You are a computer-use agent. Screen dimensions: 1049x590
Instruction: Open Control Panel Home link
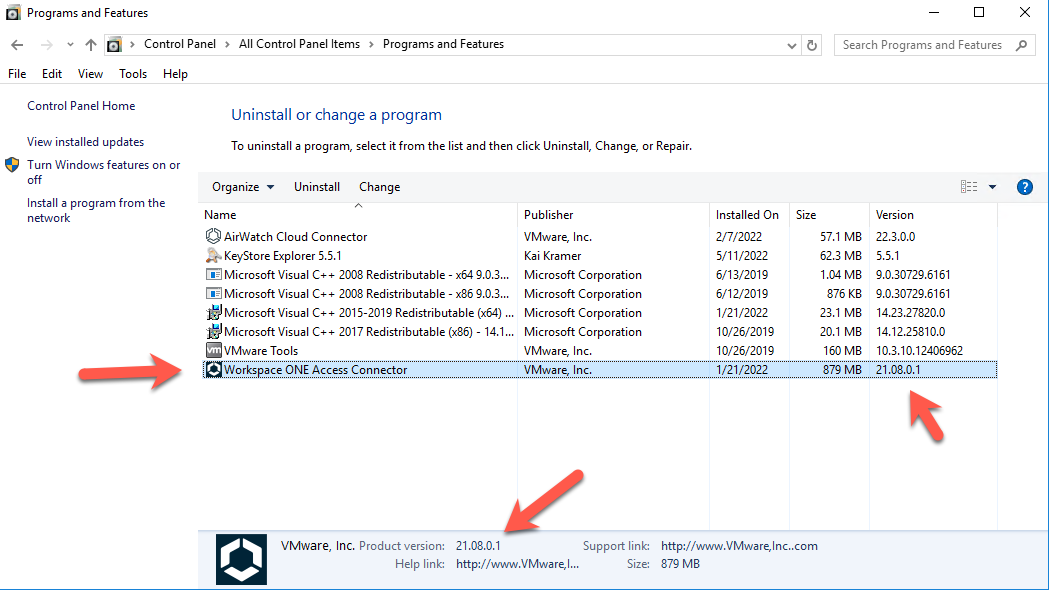tap(81, 106)
